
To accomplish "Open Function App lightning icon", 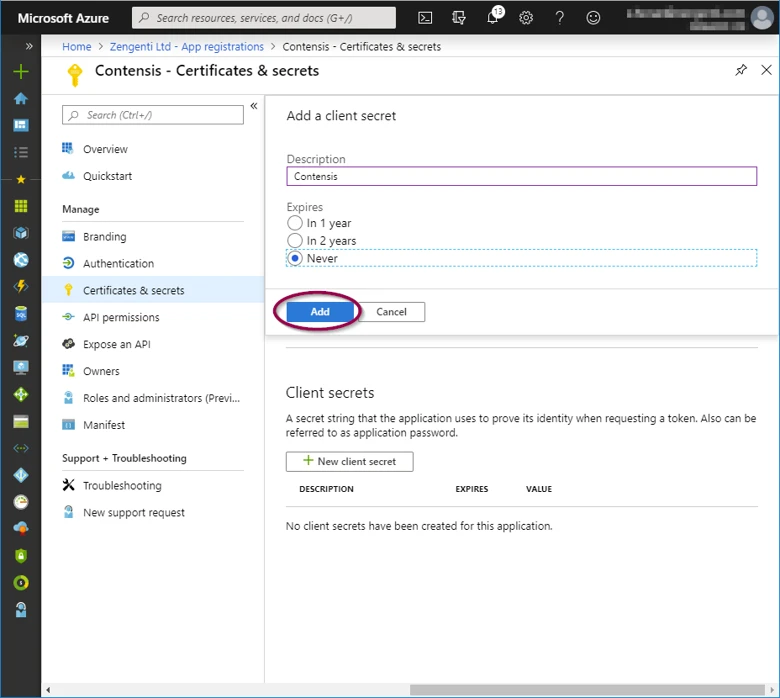I will click(21, 287).
